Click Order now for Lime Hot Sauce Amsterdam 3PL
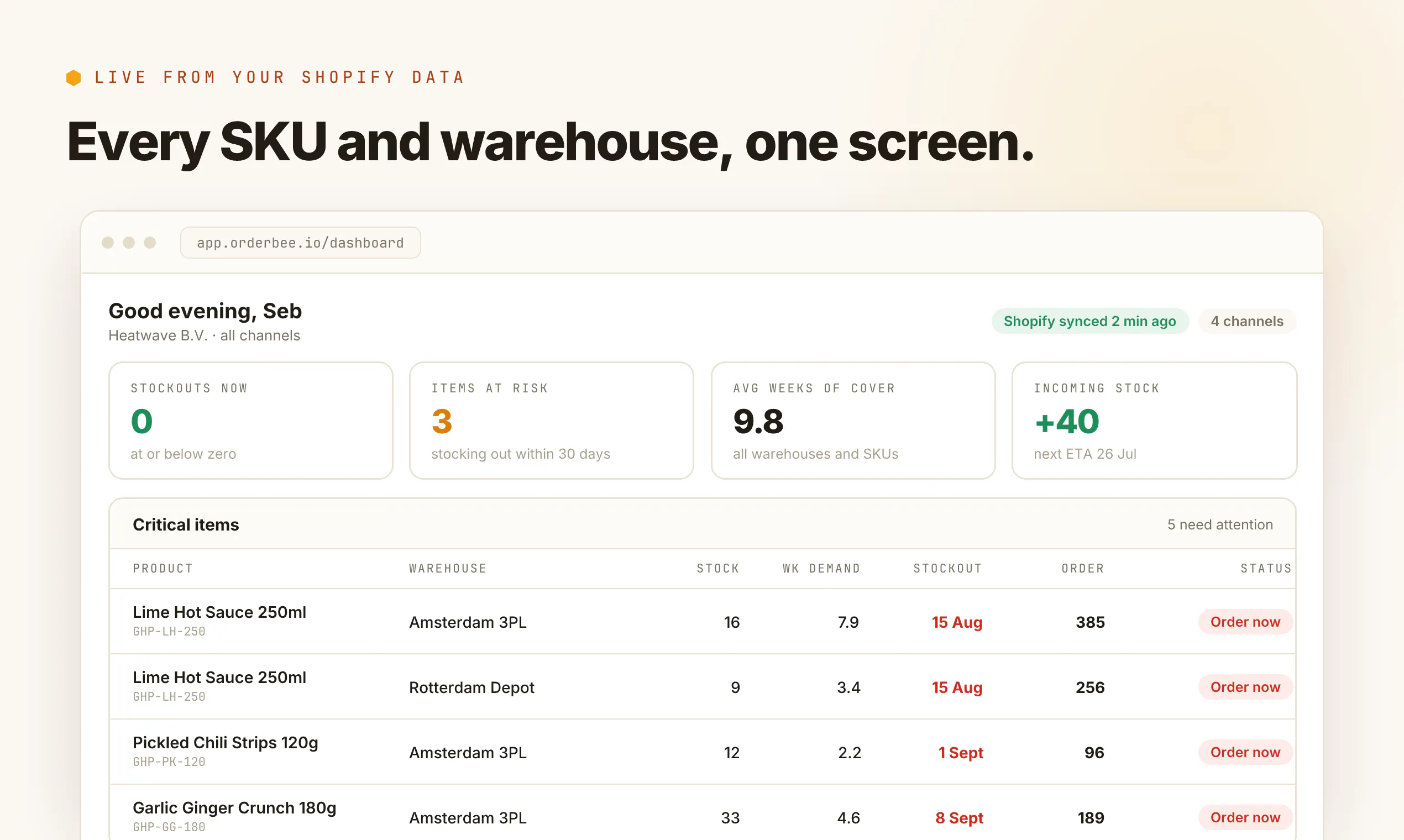The image size is (1404, 840). click(x=1245, y=622)
